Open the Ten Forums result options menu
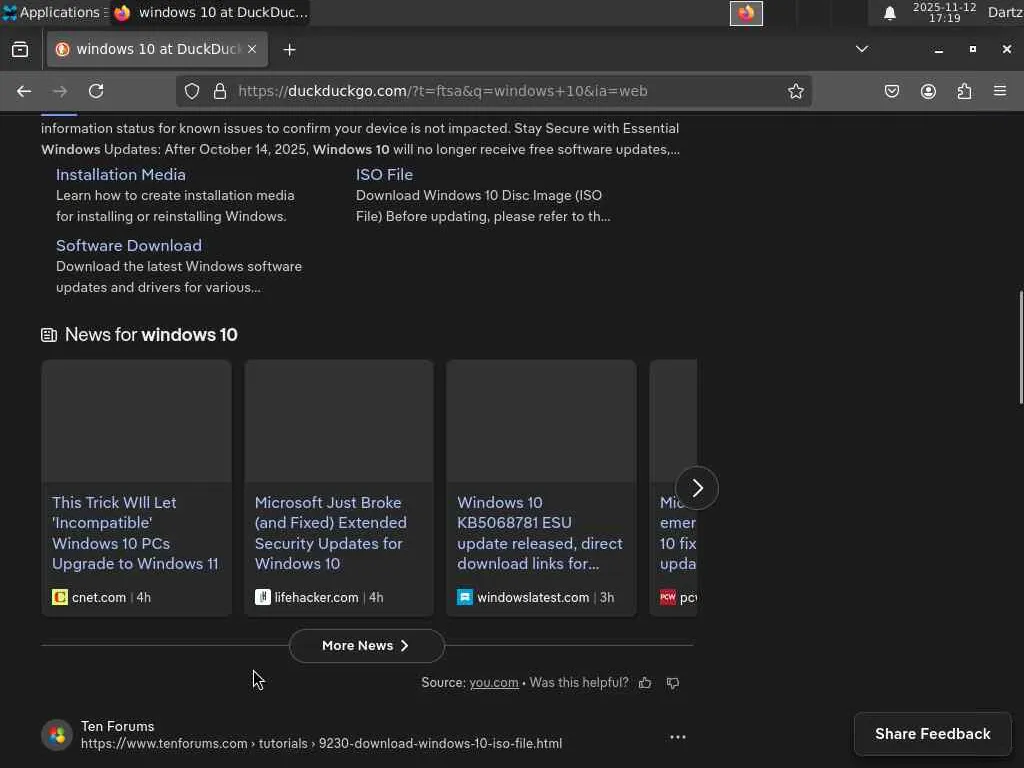The width and height of the screenshot is (1024, 768). point(678,737)
